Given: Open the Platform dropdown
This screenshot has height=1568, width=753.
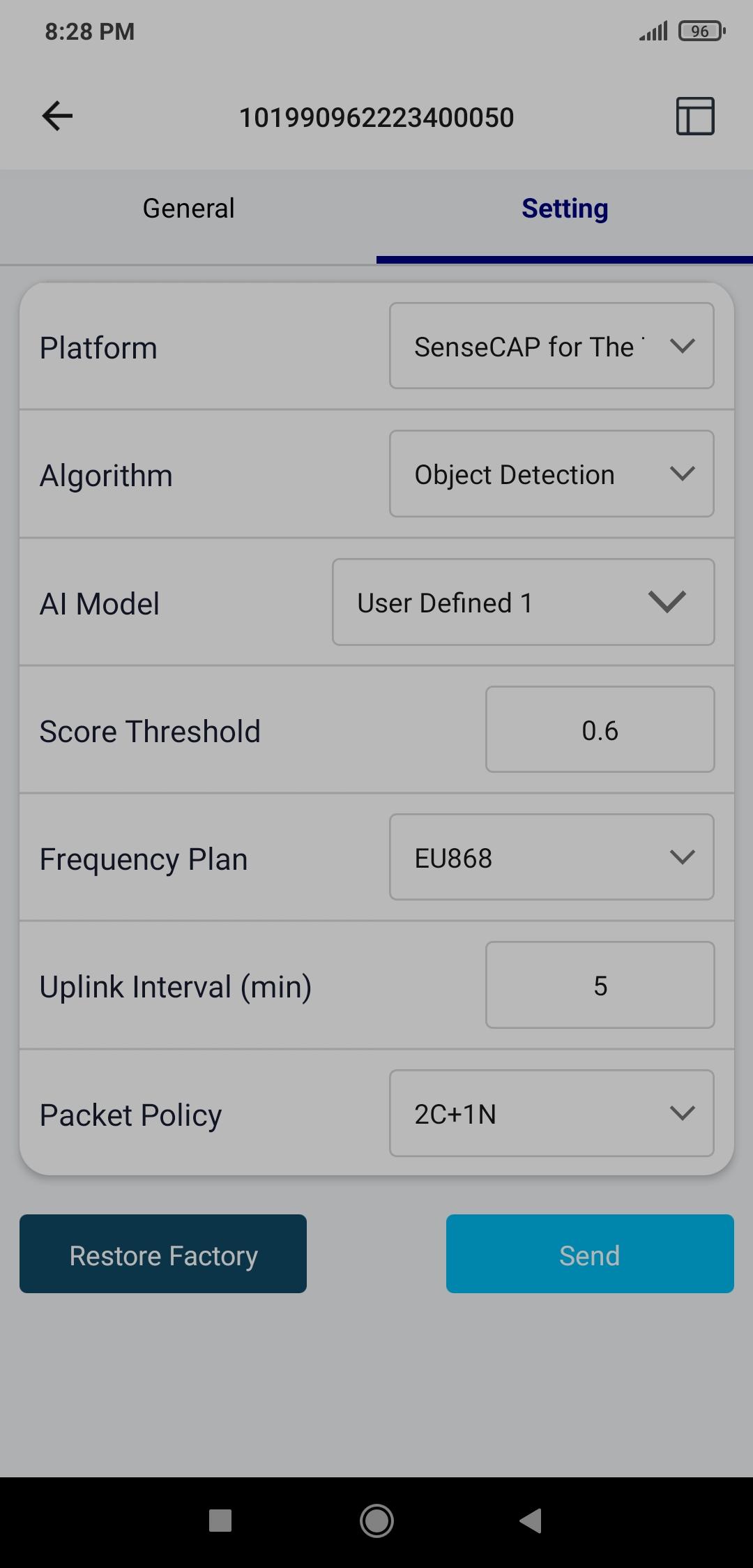Looking at the screenshot, I should click(551, 345).
